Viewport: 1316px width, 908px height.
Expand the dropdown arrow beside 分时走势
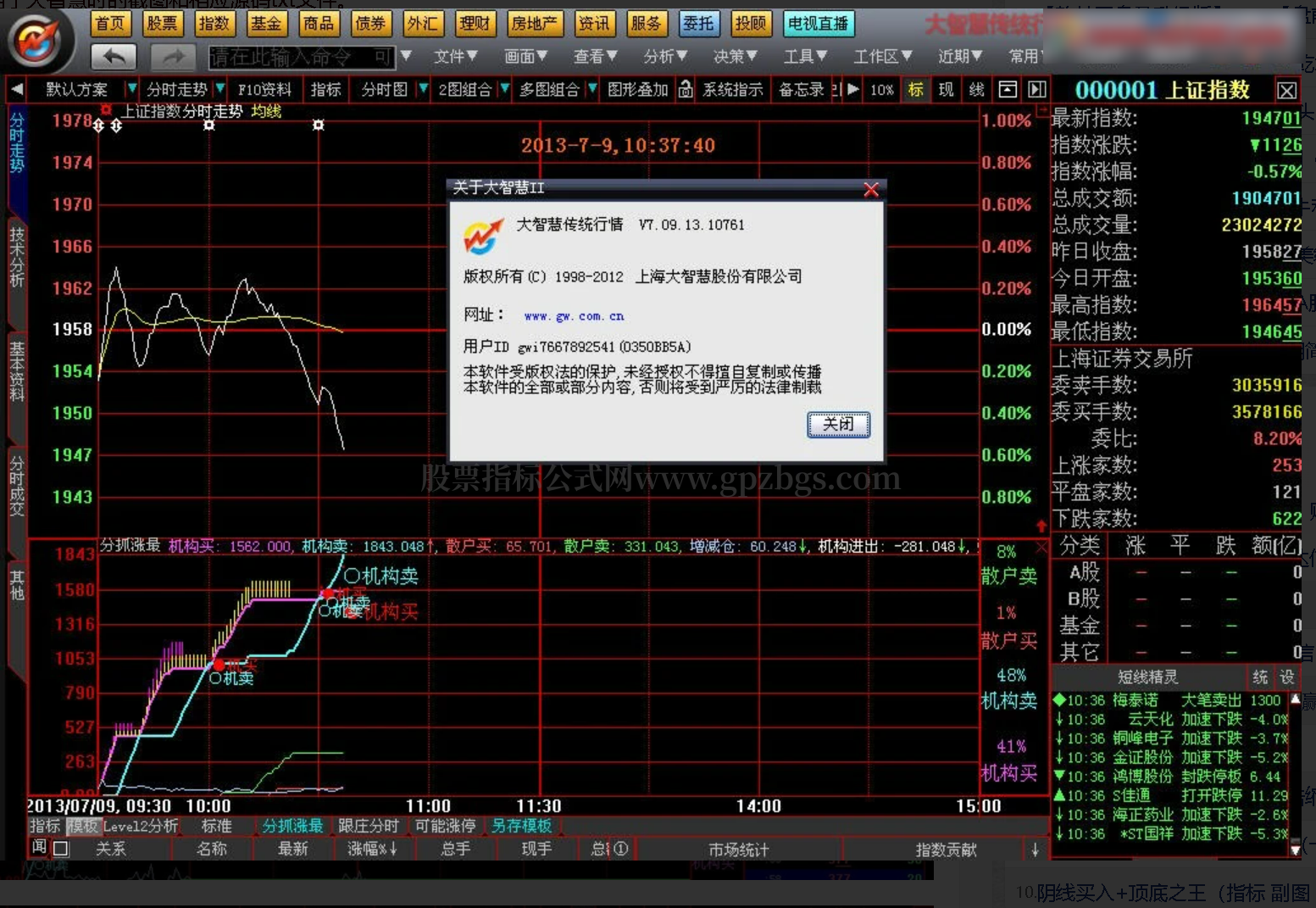tap(219, 88)
